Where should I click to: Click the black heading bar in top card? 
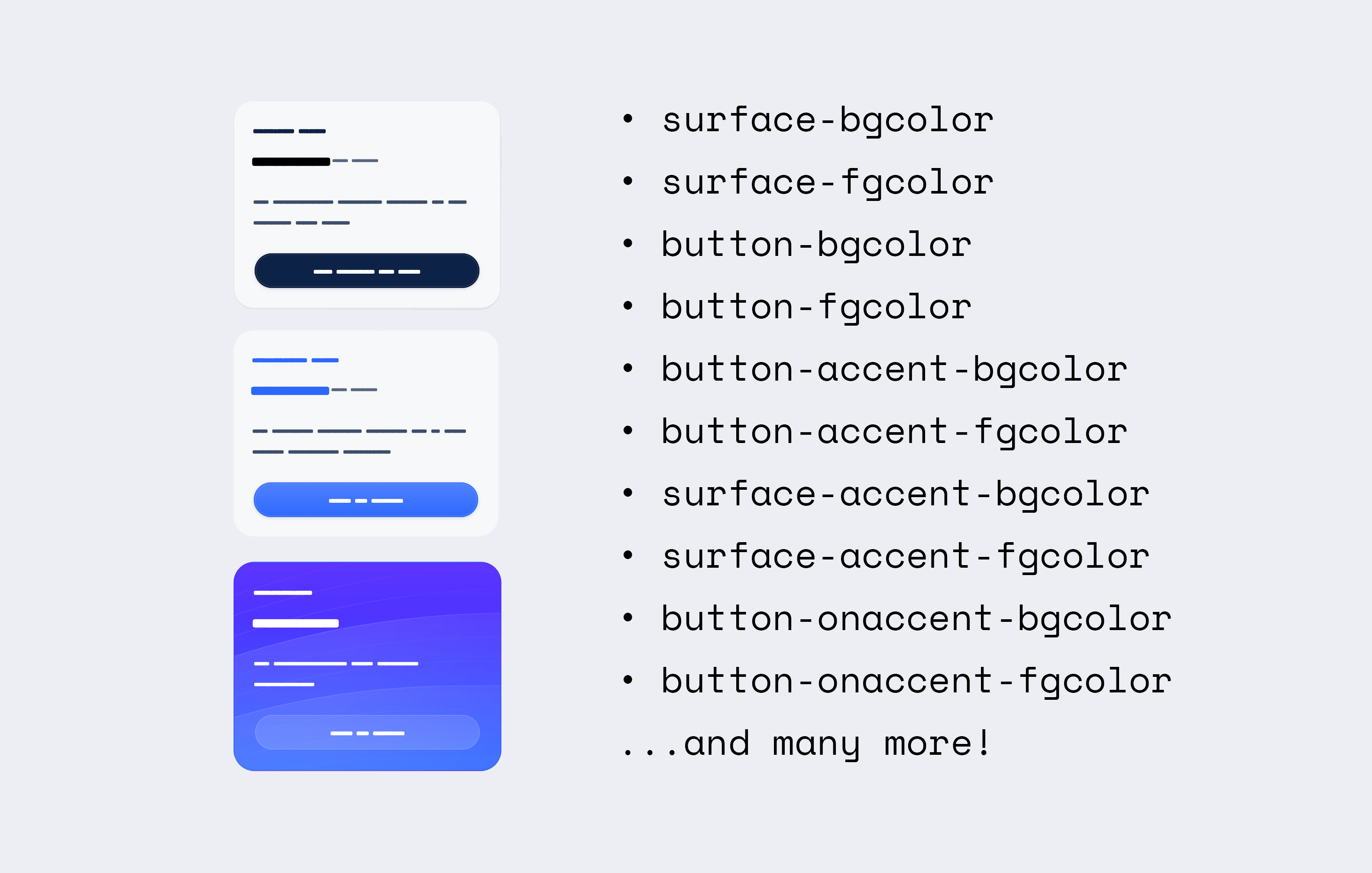pos(291,162)
